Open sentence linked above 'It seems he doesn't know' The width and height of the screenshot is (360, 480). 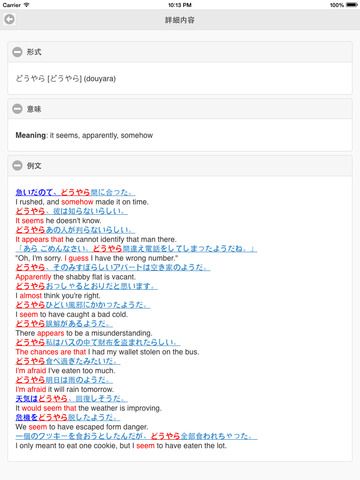[71, 211]
